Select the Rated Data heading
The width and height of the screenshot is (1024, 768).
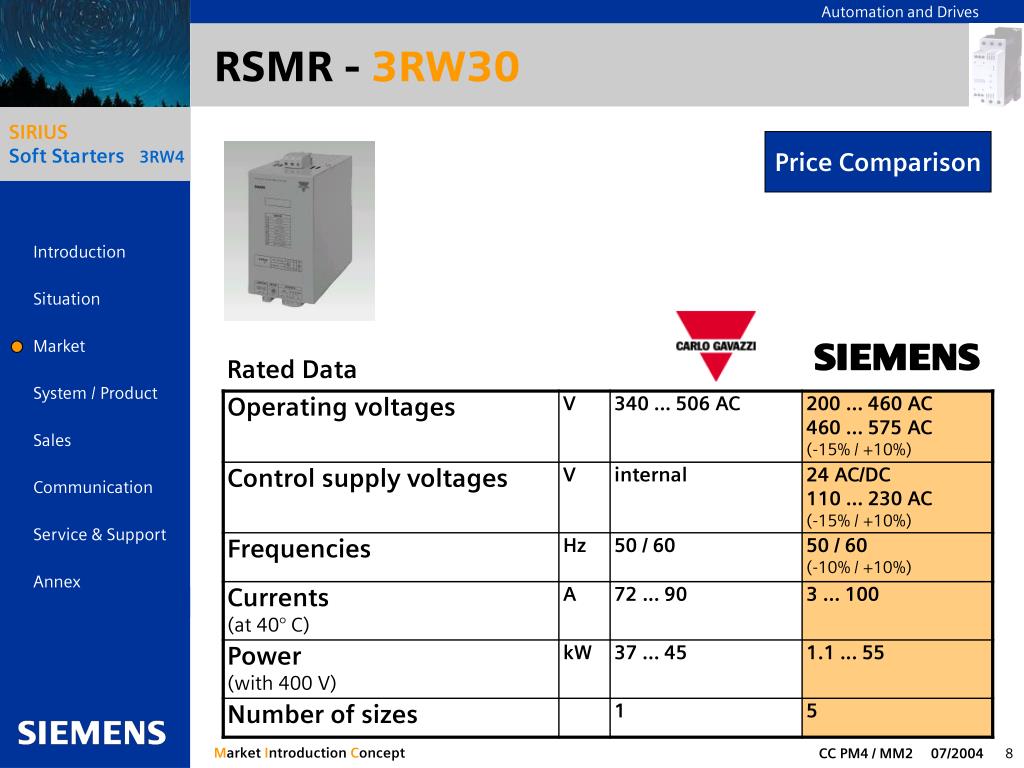click(292, 370)
